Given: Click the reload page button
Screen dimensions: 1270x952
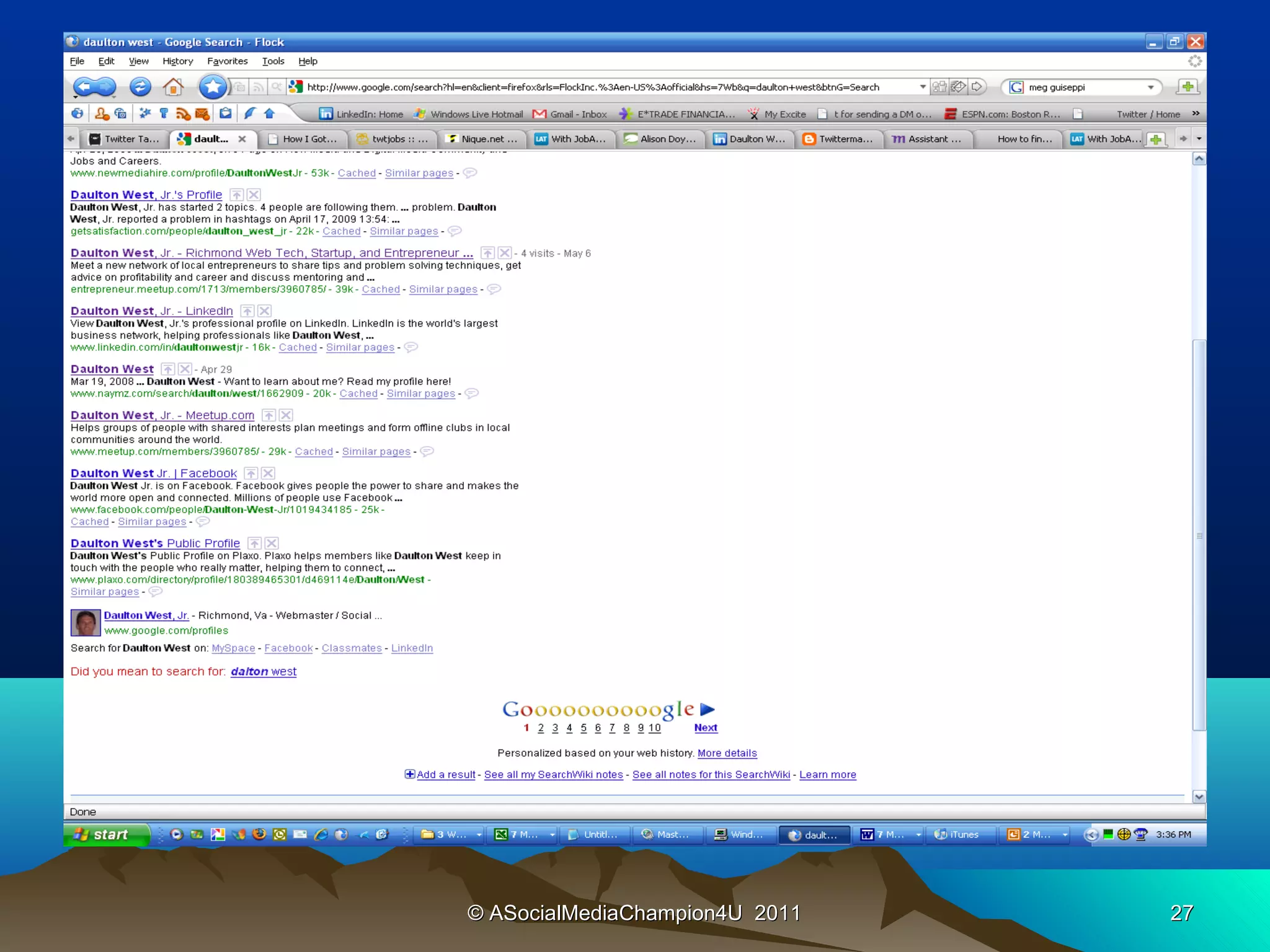Looking at the screenshot, I should tap(140, 87).
